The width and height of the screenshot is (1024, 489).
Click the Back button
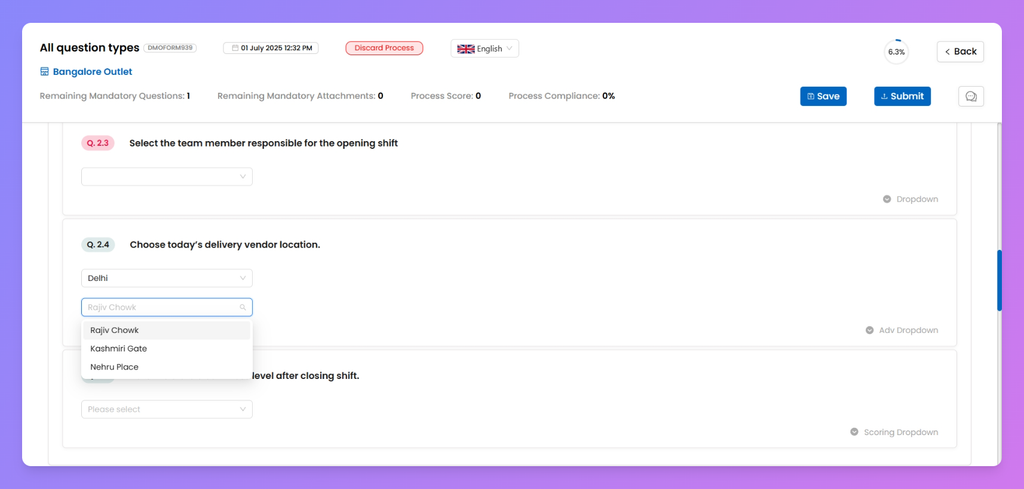point(960,52)
